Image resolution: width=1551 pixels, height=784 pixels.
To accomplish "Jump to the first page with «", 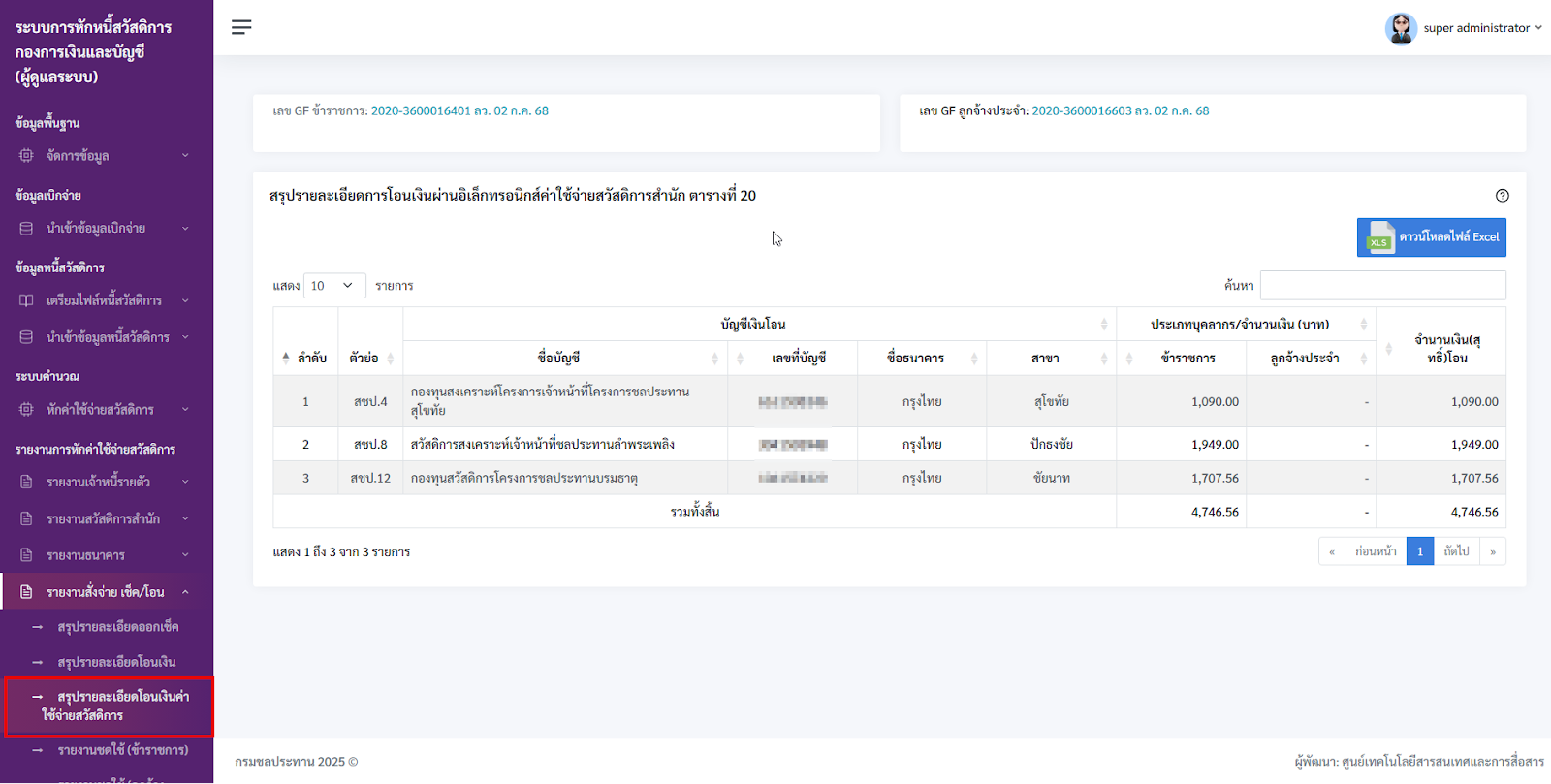I will coord(1332,551).
